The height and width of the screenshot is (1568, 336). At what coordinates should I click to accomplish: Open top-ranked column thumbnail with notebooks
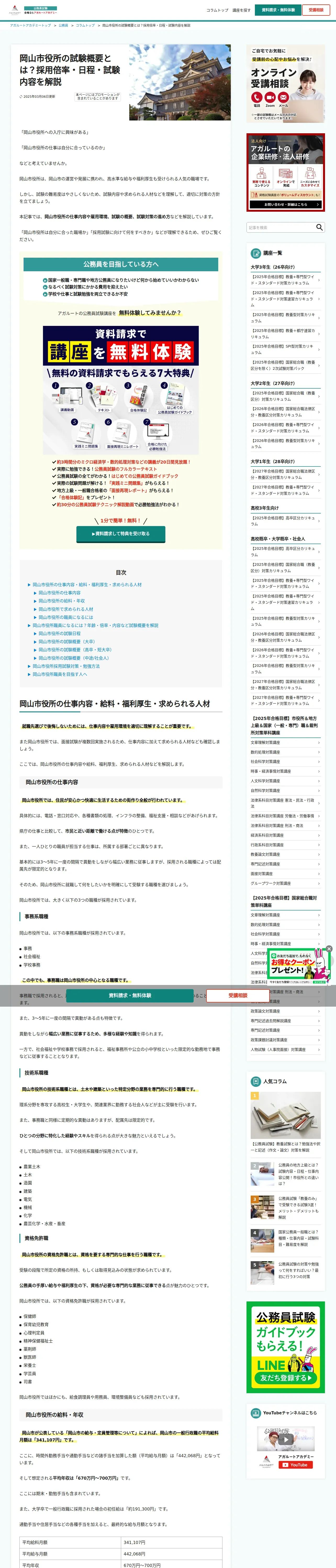(x=285, y=1115)
